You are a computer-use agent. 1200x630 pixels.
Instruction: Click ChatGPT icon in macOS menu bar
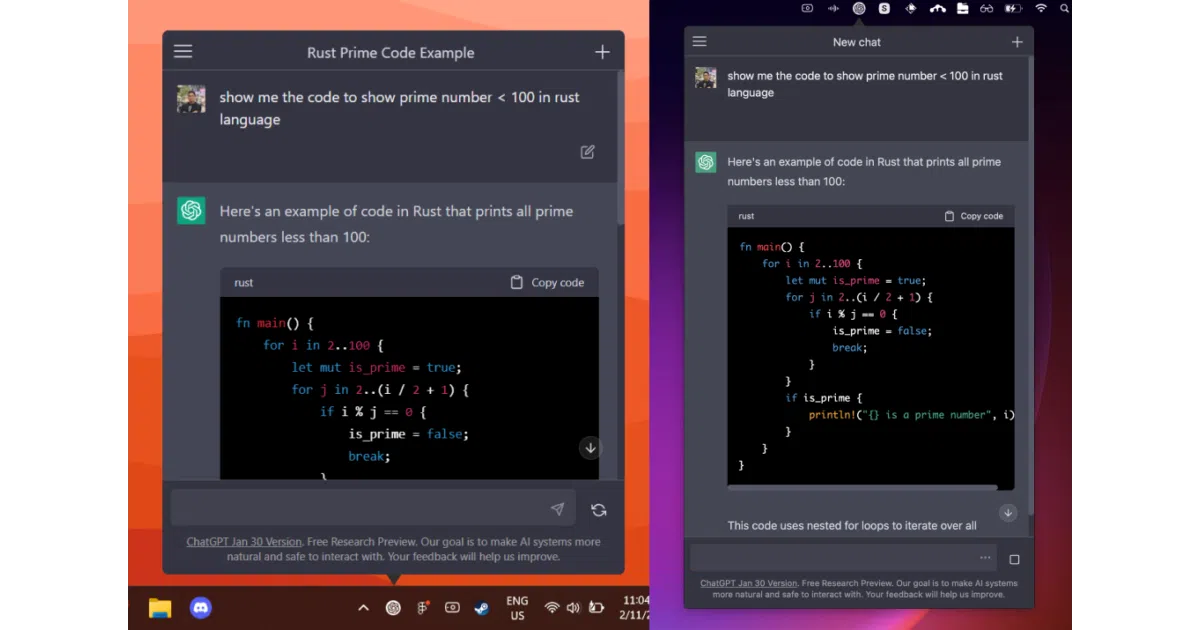point(859,8)
